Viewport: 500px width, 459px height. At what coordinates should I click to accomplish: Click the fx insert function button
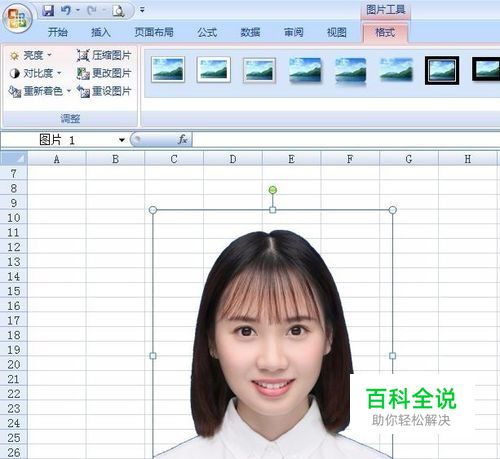183,139
